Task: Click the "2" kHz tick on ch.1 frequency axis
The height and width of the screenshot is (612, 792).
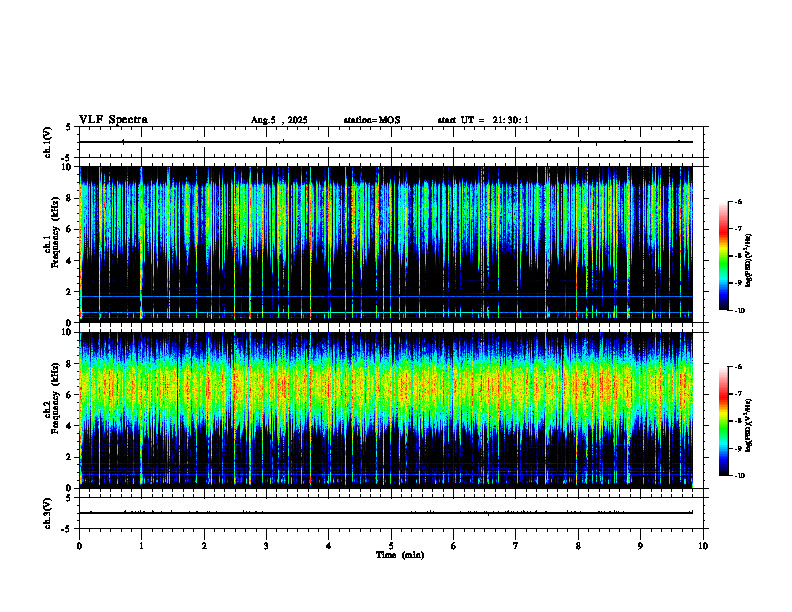Action: coord(71,292)
